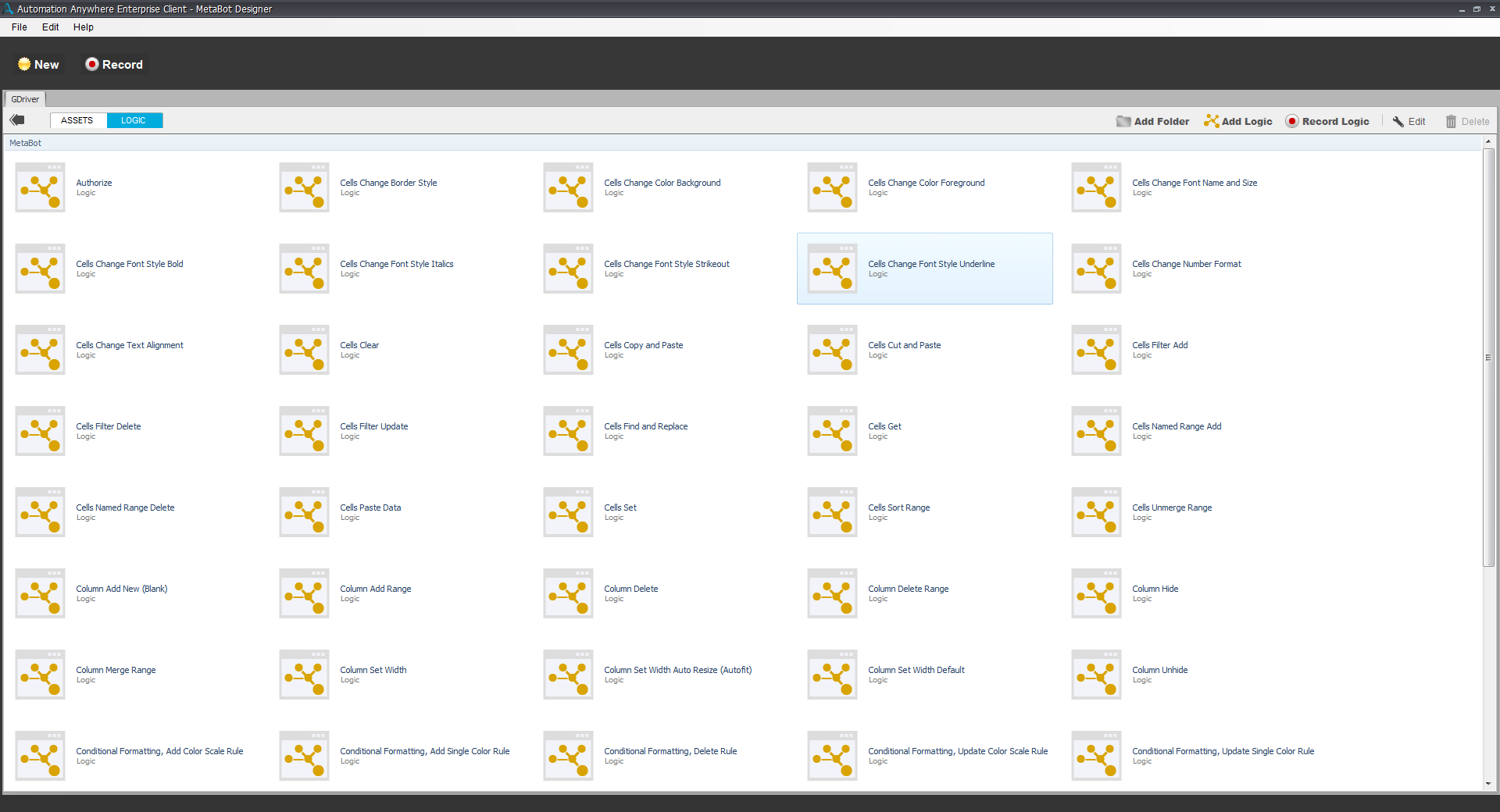This screenshot has height=812, width=1500.
Task: Select the Column Set Width icon
Action: pos(304,675)
